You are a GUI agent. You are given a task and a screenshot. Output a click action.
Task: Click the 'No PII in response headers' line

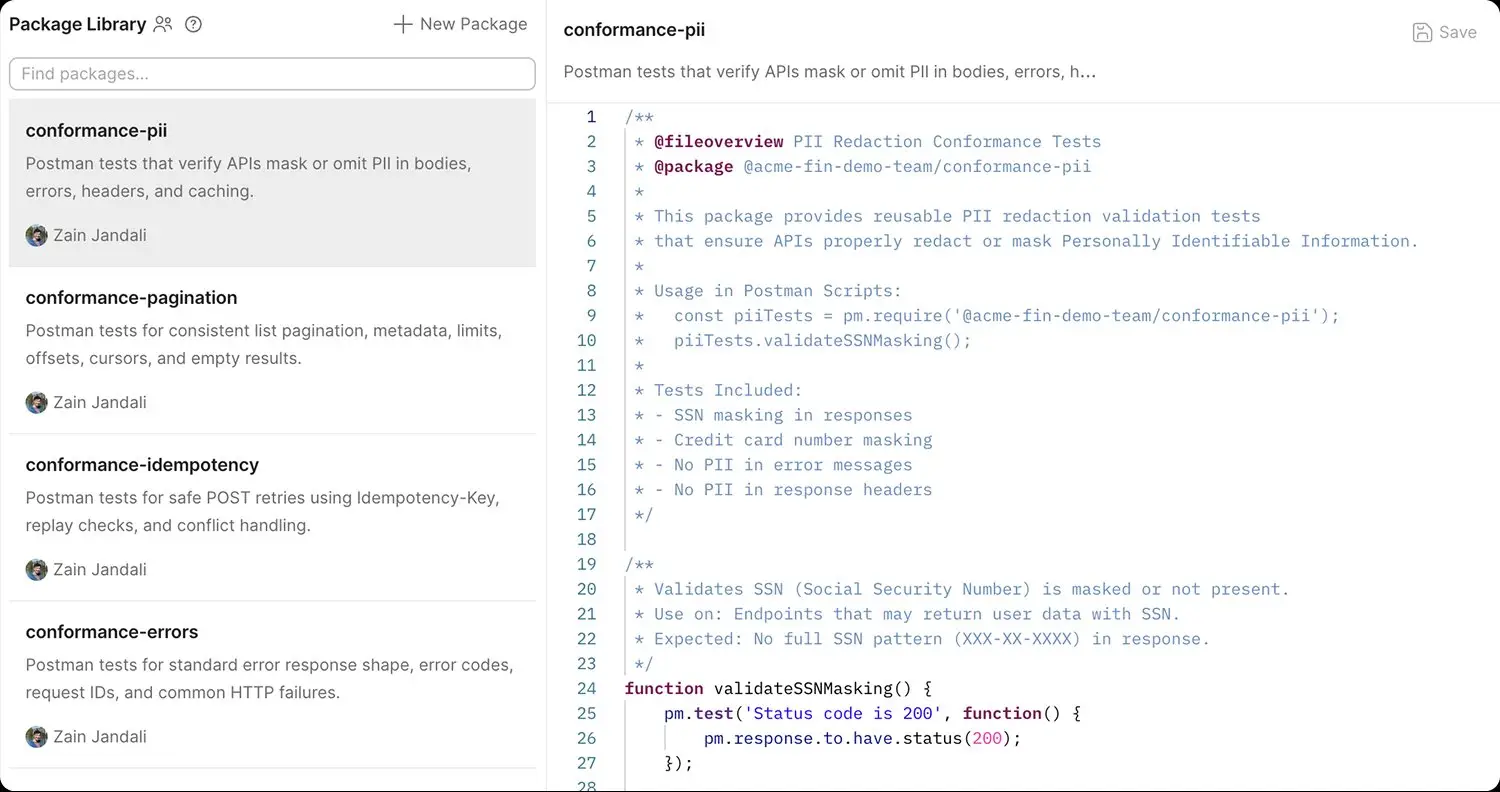point(783,490)
